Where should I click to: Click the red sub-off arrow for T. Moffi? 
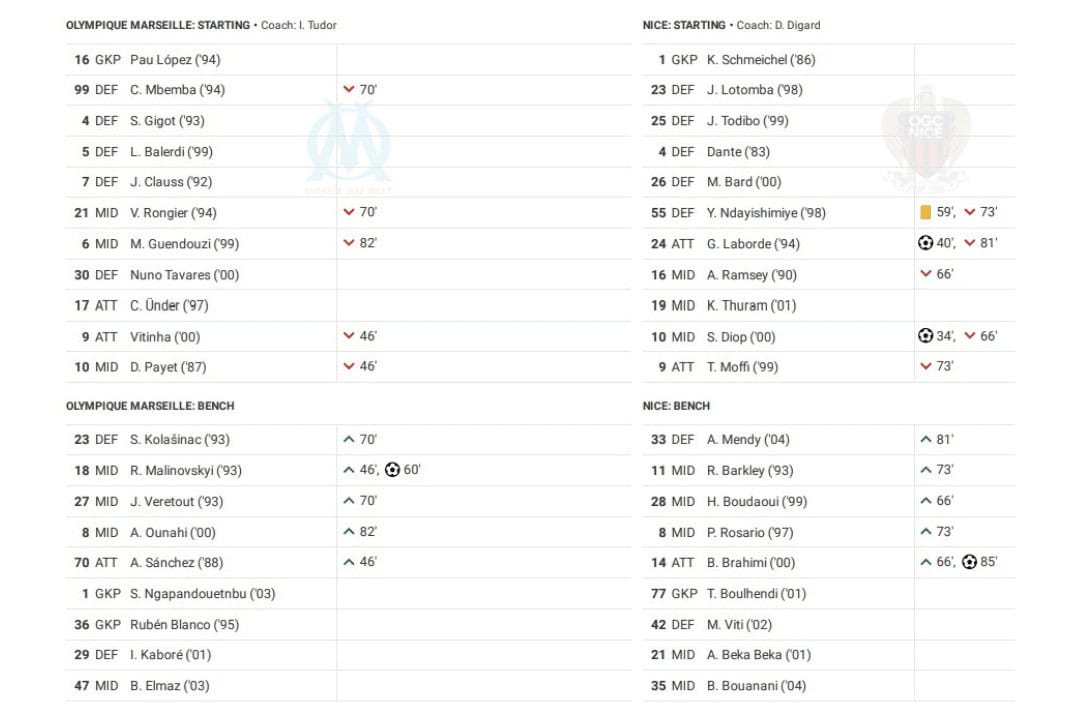[926, 366]
